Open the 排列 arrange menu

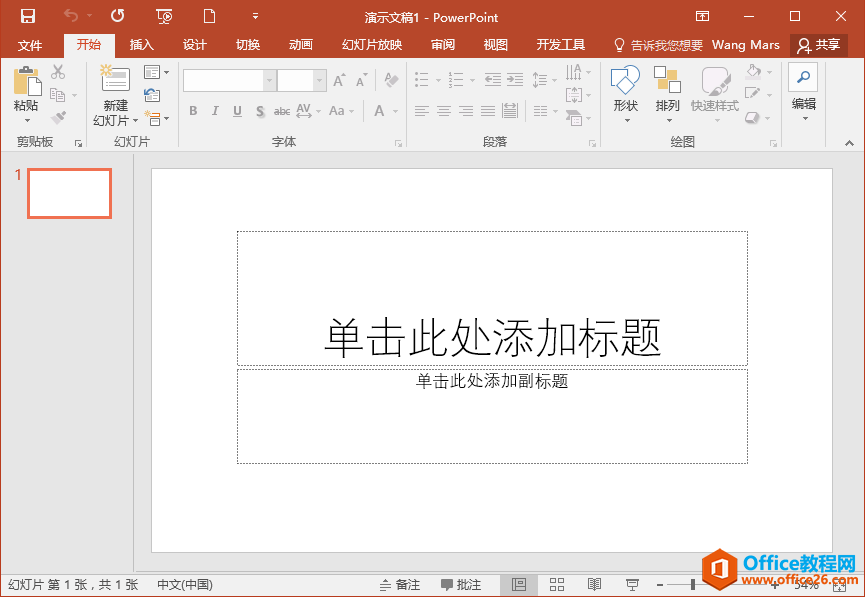(x=668, y=92)
